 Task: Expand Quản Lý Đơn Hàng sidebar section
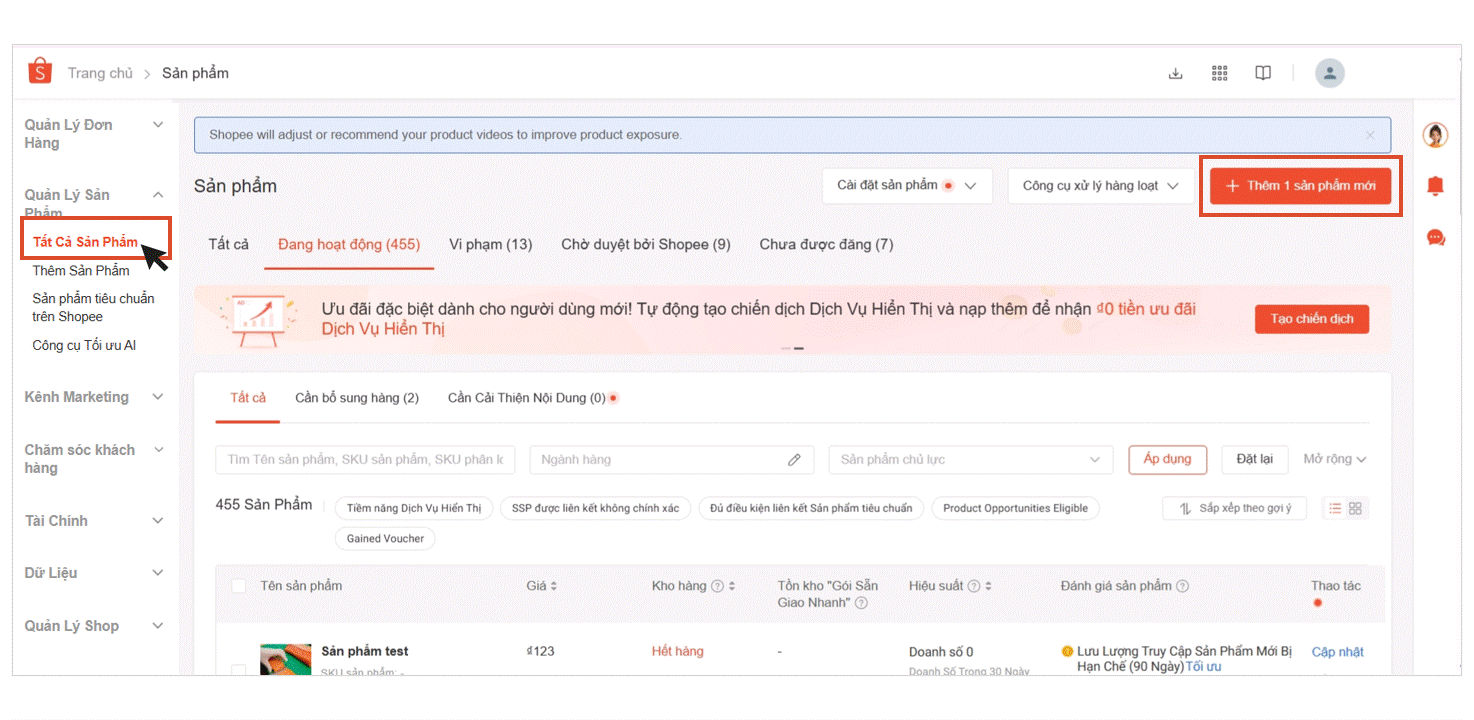(x=158, y=125)
